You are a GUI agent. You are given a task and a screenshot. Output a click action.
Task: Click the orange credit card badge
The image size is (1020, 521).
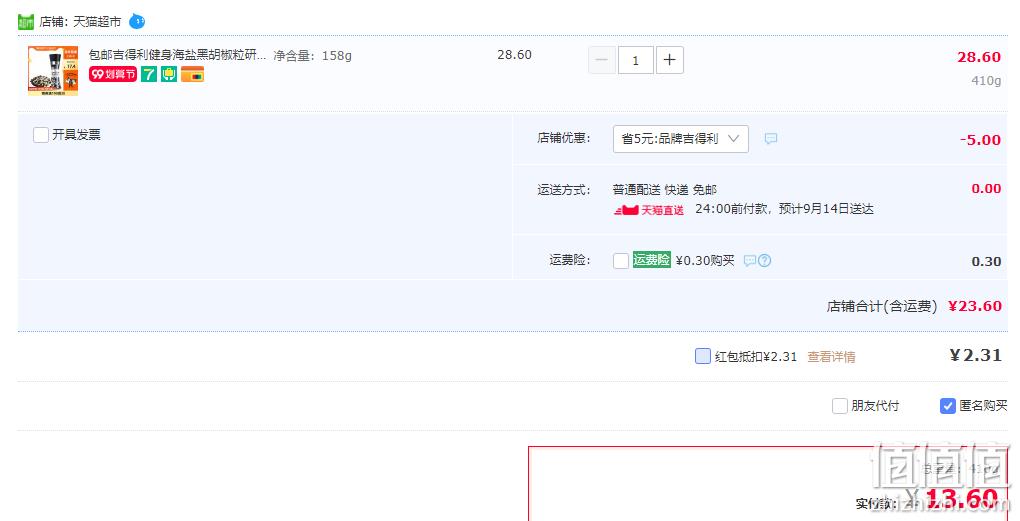tap(193, 74)
